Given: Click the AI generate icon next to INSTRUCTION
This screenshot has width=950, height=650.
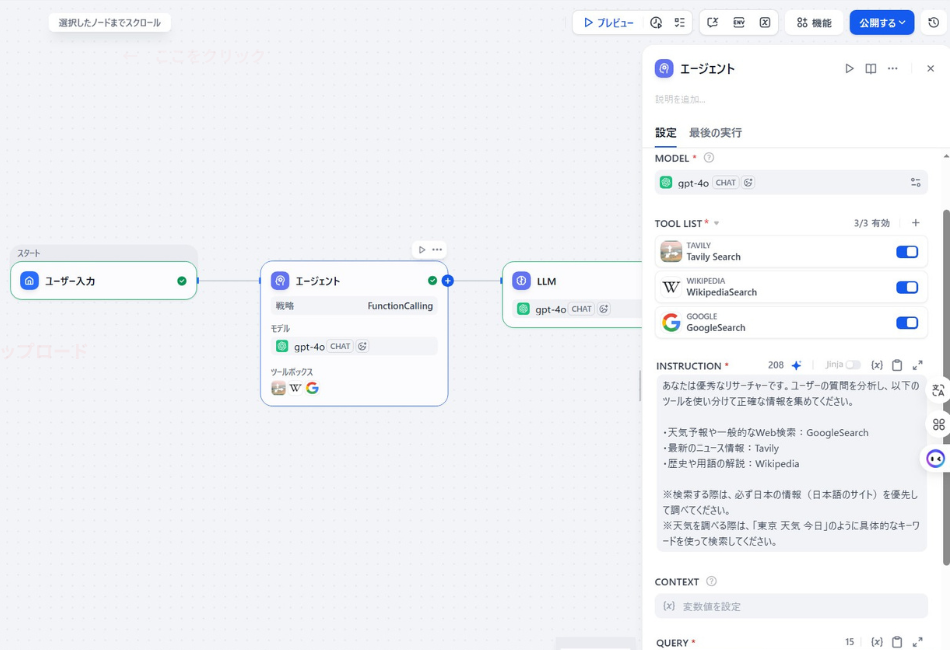Looking at the screenshot, I should click(x=795, y=365).
